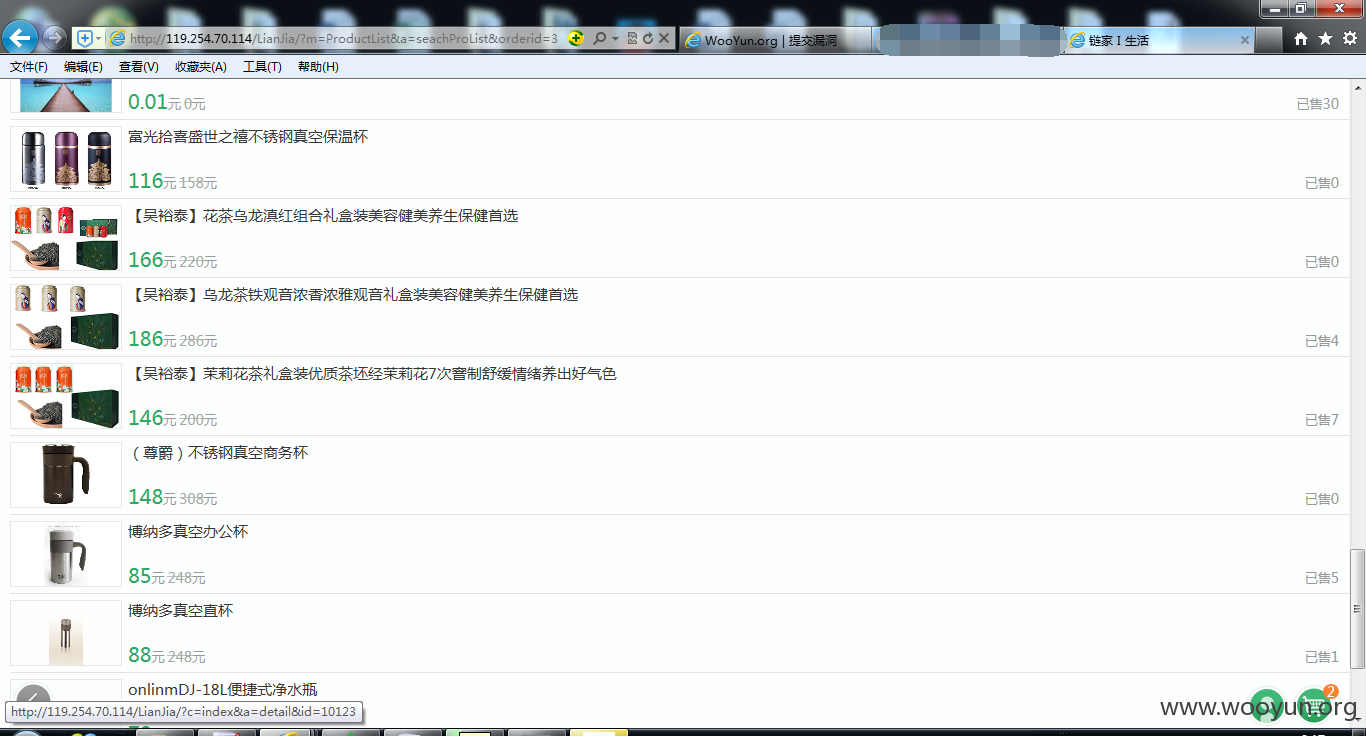1366x736 pixels.
Task: Click the boardwalk sea thumbnail at top
Action: pos(66,97)
